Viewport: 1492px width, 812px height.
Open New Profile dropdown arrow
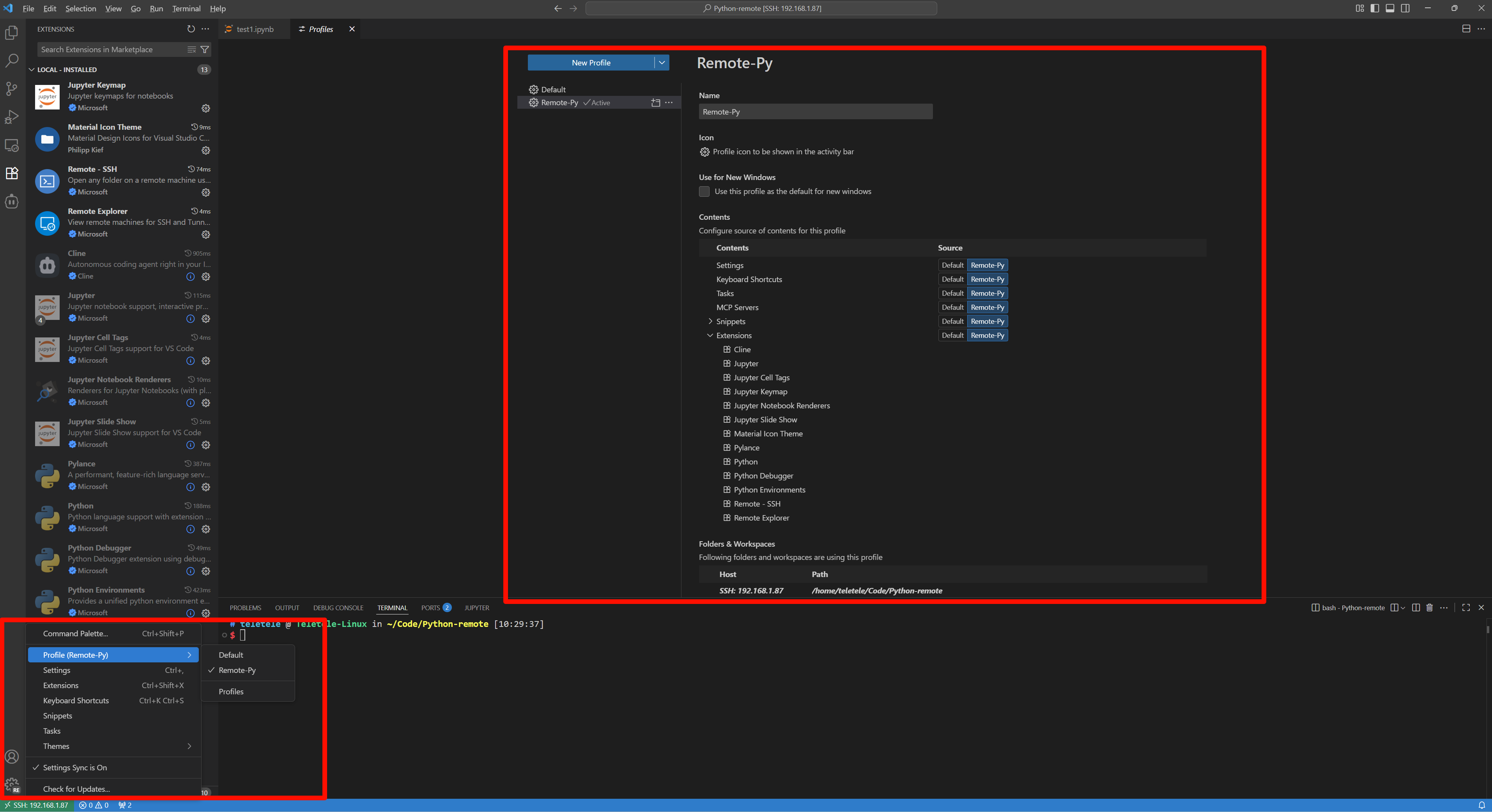[x=662, y=62]
